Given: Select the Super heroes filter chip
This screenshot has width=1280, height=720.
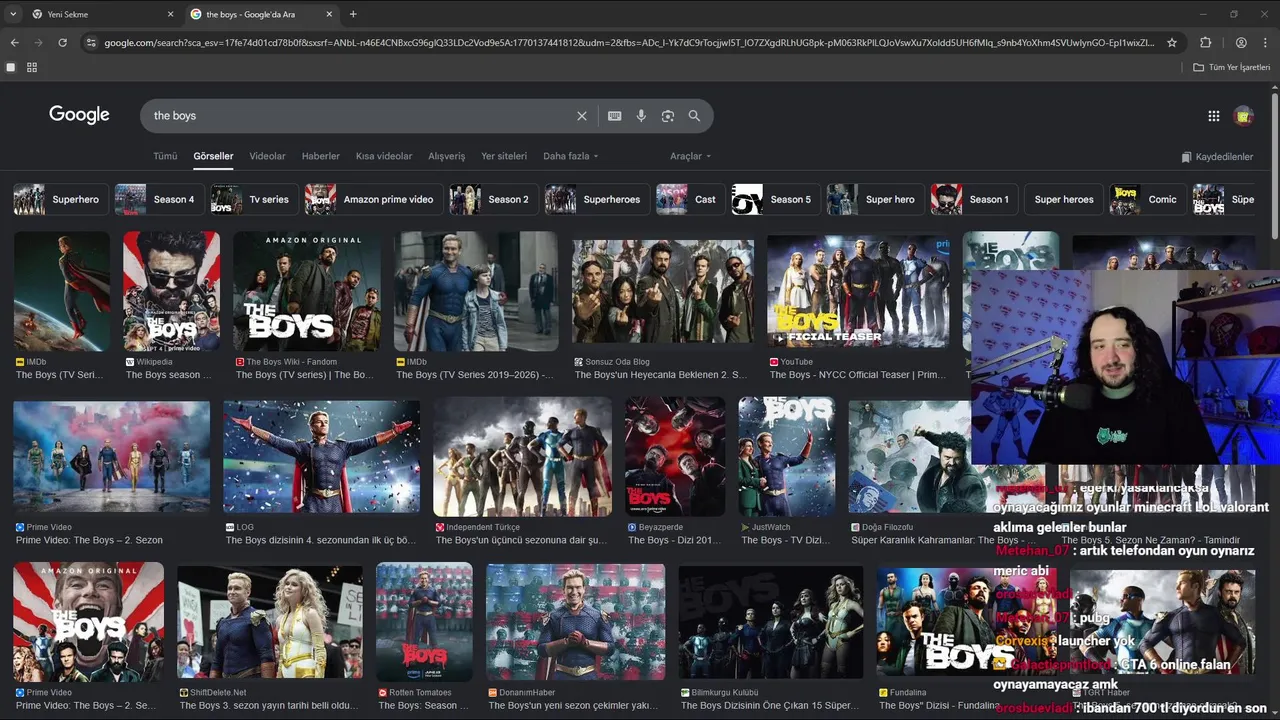Looking at the screenshot, I should [1063, 199].
